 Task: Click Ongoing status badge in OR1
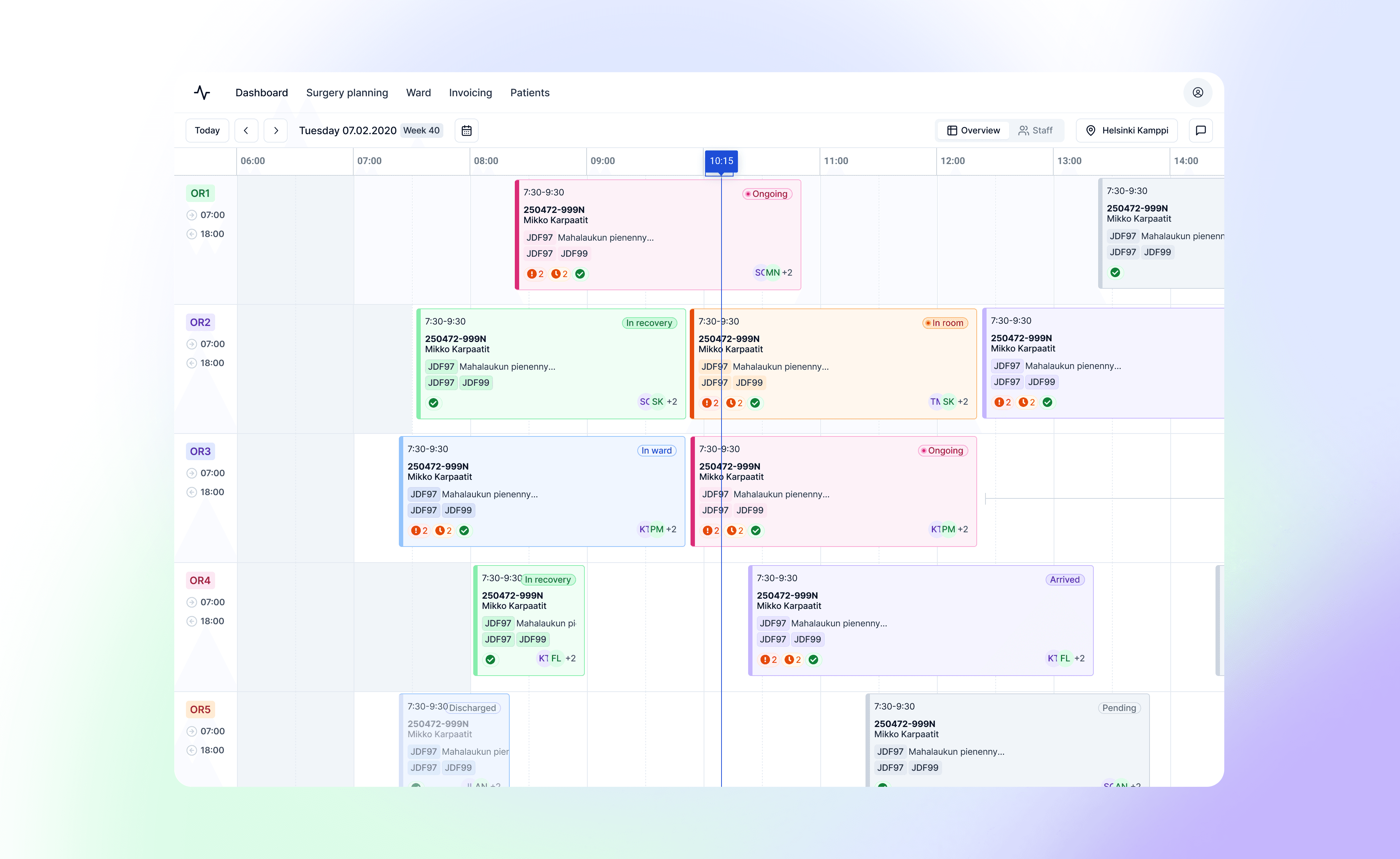(767, 194)
